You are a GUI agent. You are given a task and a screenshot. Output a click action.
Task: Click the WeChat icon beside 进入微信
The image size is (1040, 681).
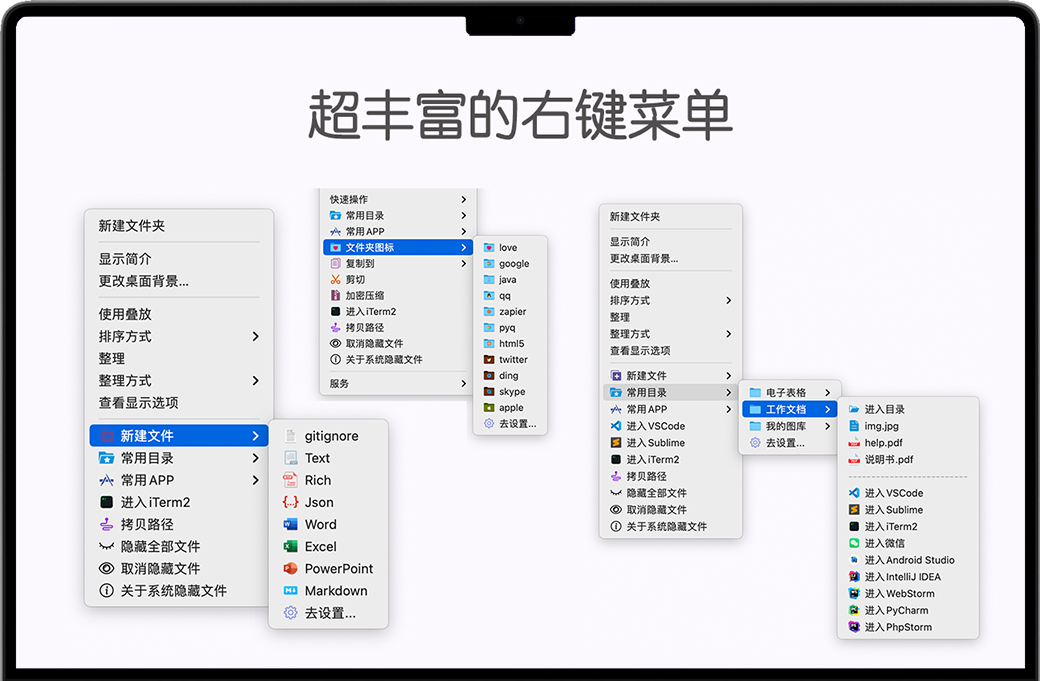click(854, 543)
